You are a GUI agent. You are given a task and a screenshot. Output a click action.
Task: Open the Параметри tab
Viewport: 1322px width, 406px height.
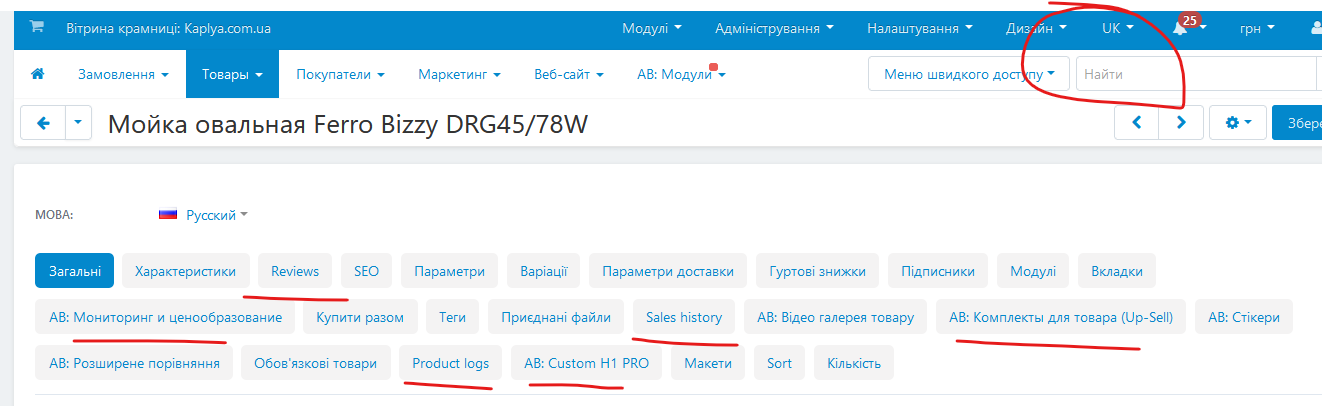(449, 271)
